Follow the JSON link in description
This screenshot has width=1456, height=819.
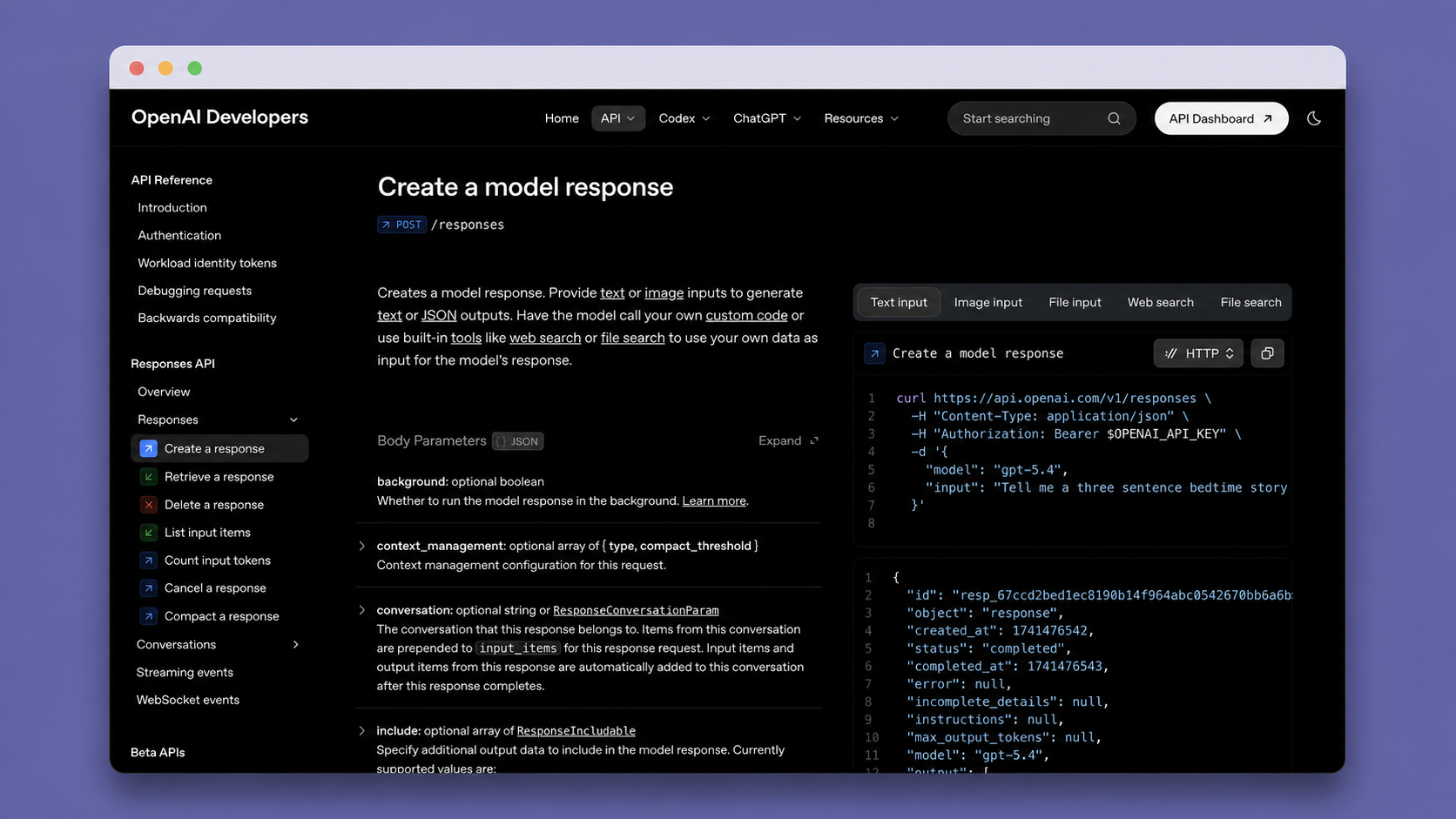pyautogui.click(x=439, y=315)
